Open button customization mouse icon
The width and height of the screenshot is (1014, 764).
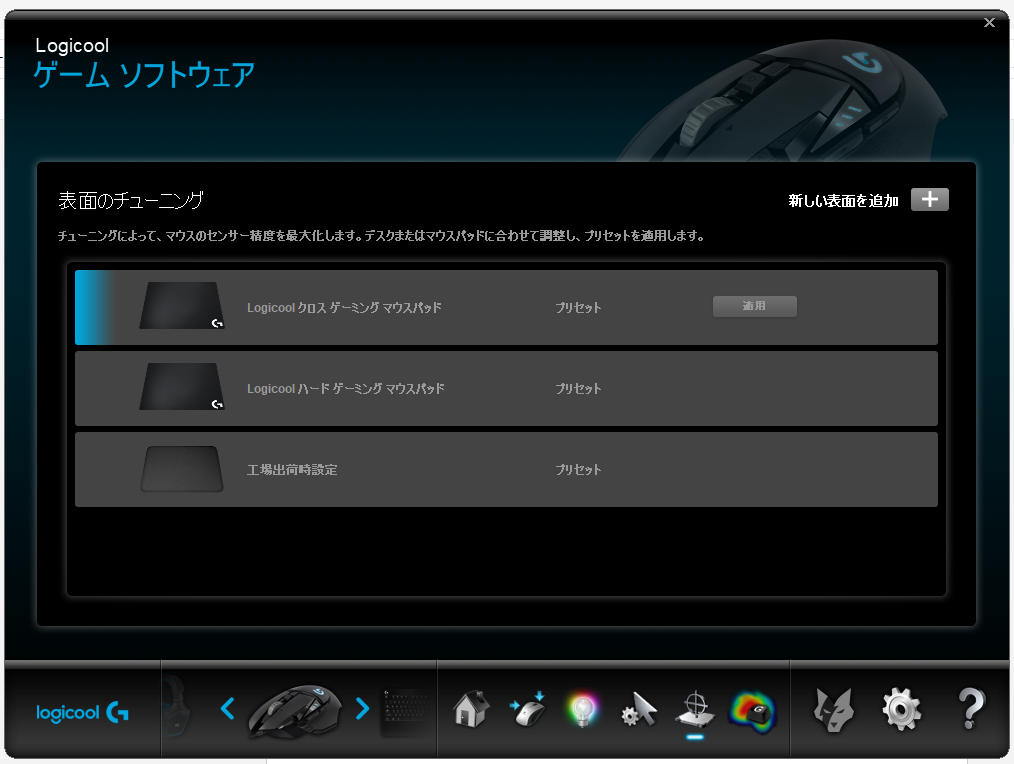[x=528, y=709]
